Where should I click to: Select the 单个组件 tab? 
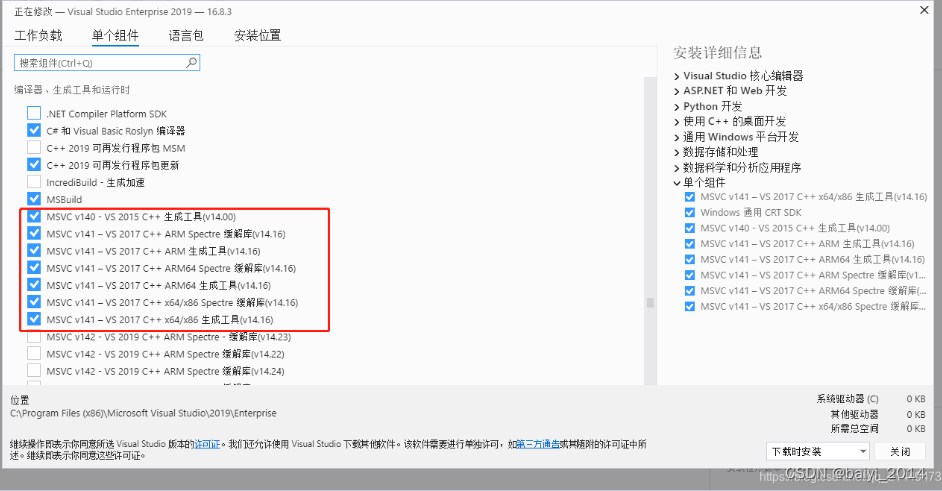(115, 35)
